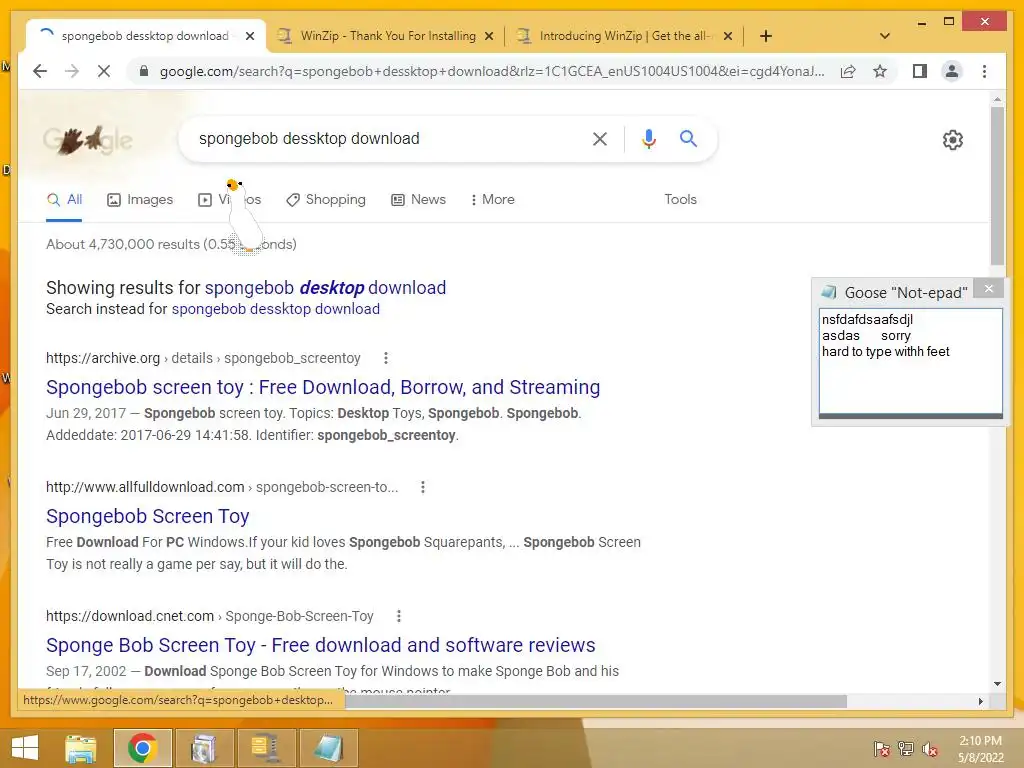The height and width of the screenshot is (768, 1024).
Task: Switch to Videos results
Action: point(229,200)
